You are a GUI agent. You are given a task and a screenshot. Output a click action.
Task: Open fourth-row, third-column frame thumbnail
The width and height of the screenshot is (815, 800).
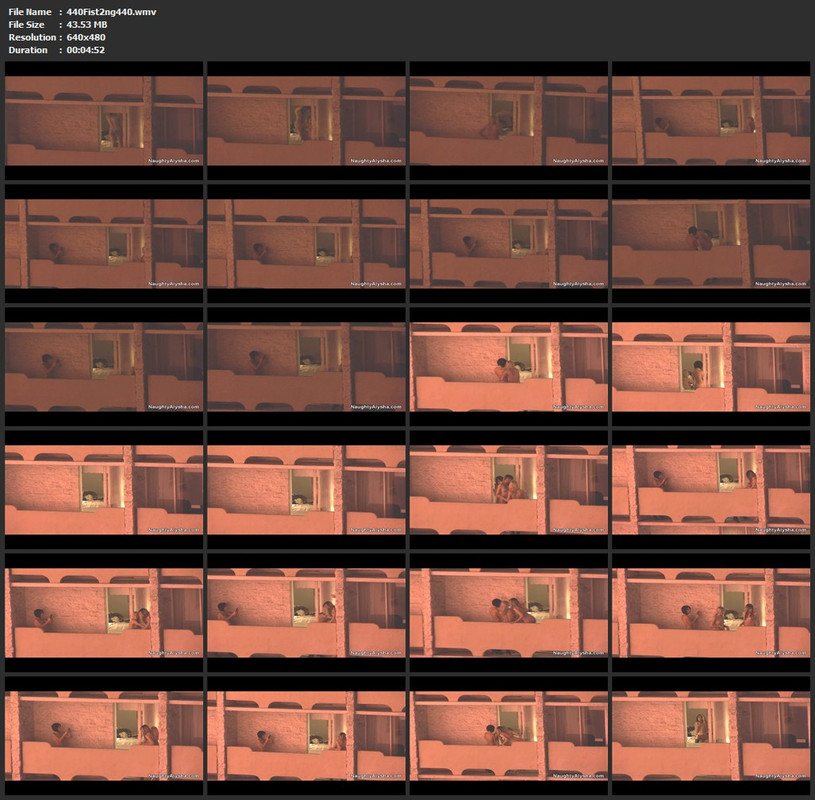(509, 490)
